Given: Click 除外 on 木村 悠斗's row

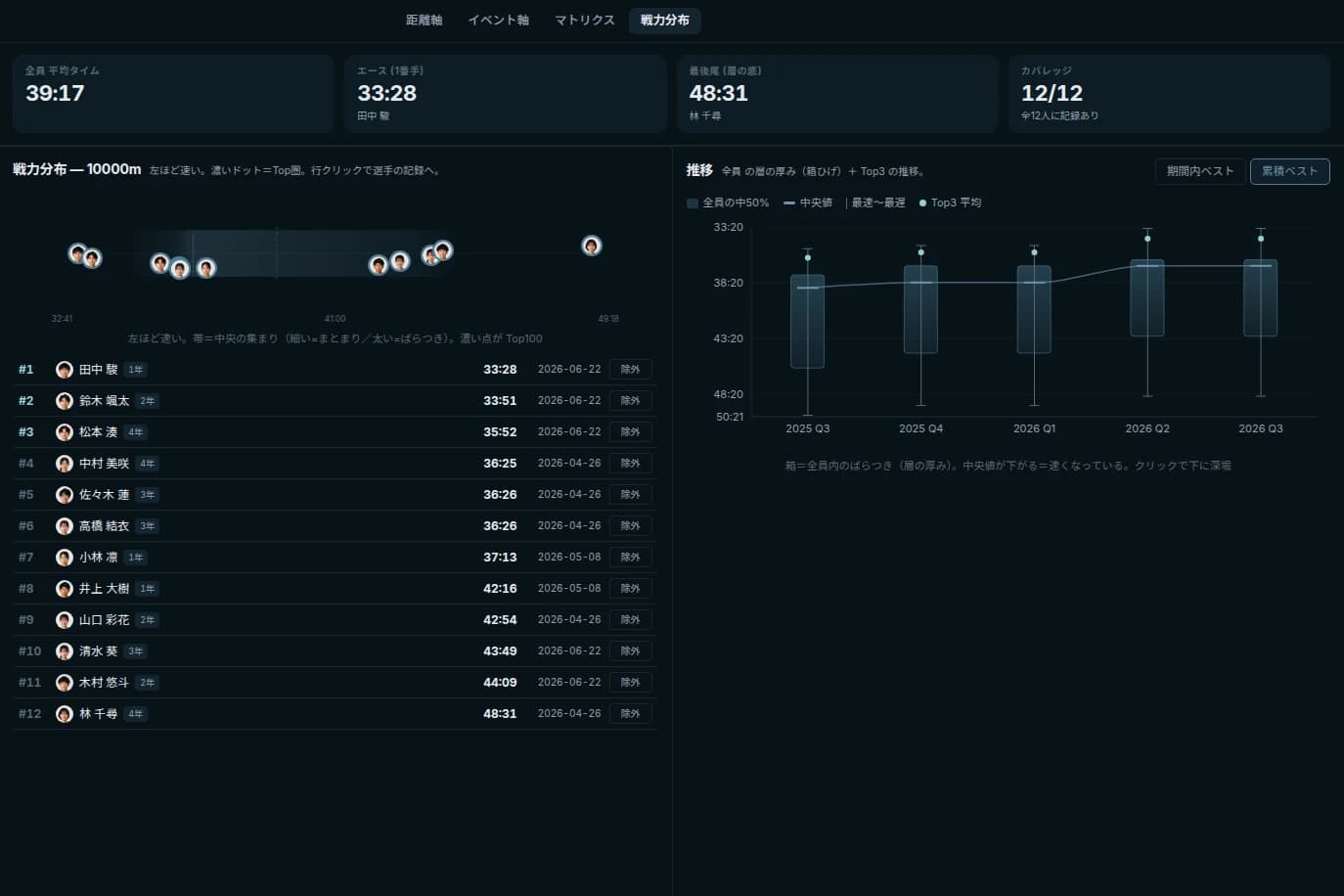Looking at the screenshot, I should coord(631,683).
